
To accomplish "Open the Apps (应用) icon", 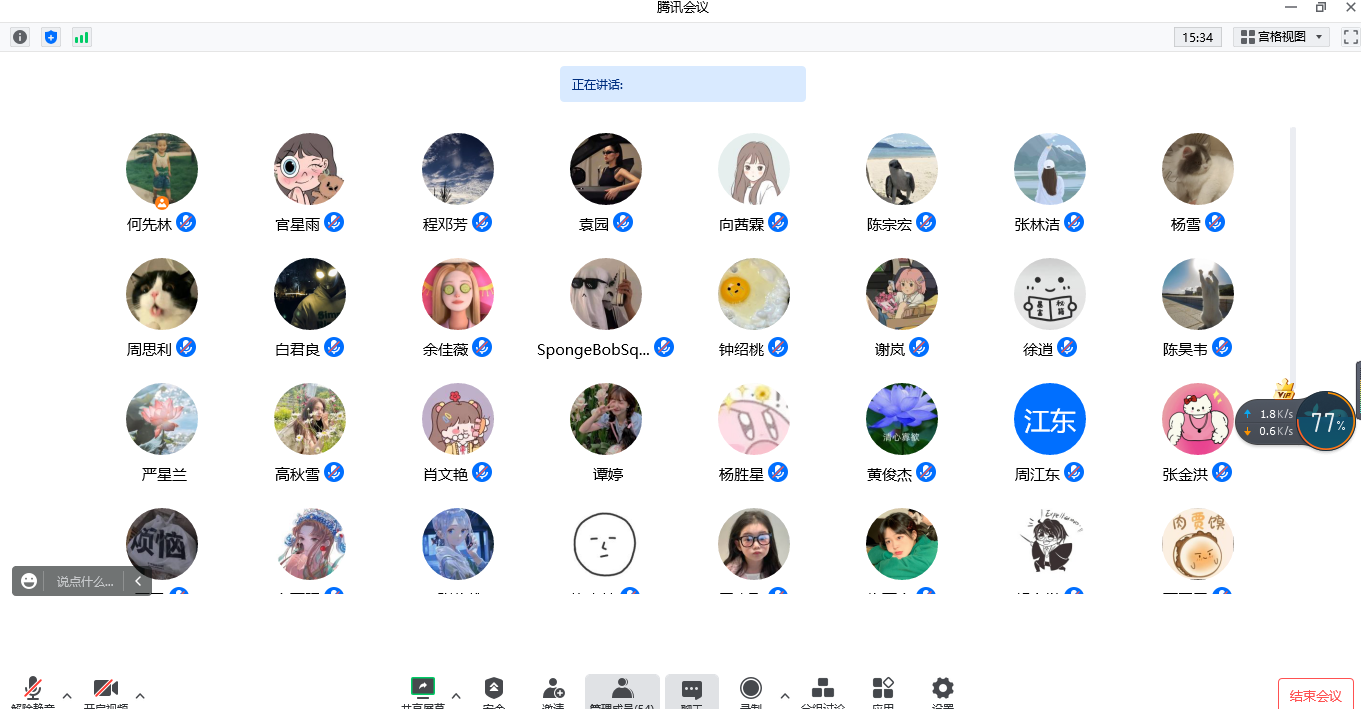I will (x=883, y=689).
